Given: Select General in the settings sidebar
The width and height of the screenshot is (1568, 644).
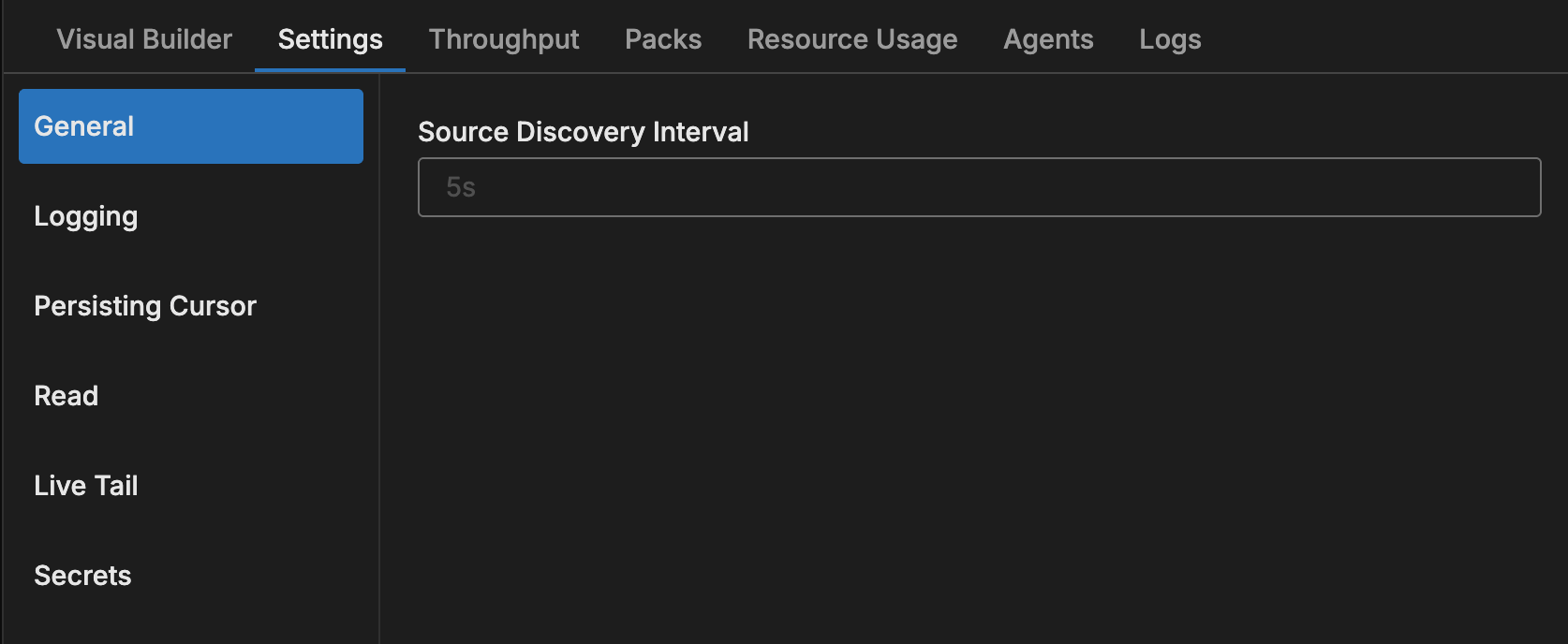Looking at the screenshot, I should (x=191, y=126).
